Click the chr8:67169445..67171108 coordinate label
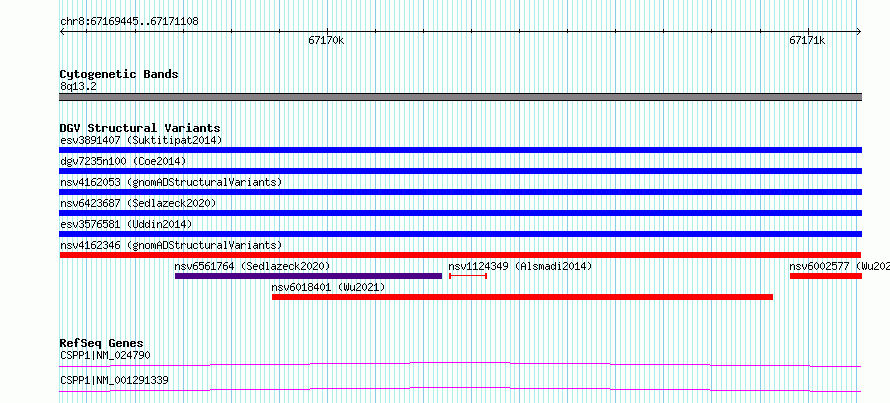Image resolution: width=890 pixels, height=403 pixels. (x=129, y=22)
